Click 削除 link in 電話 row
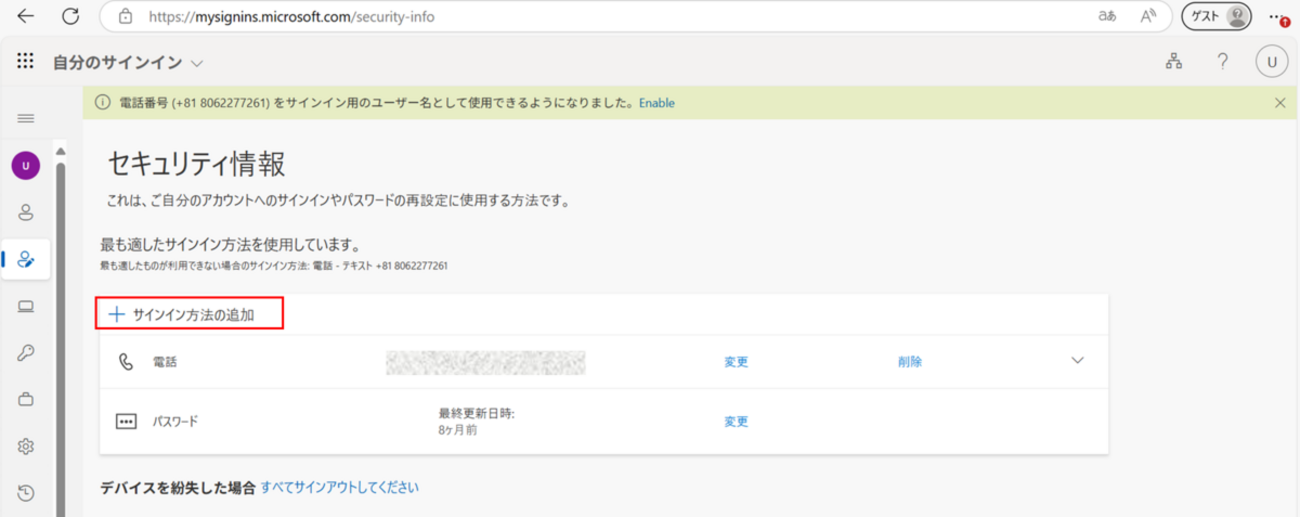This screenshot has width=1300, height=517. coord(910,362)
